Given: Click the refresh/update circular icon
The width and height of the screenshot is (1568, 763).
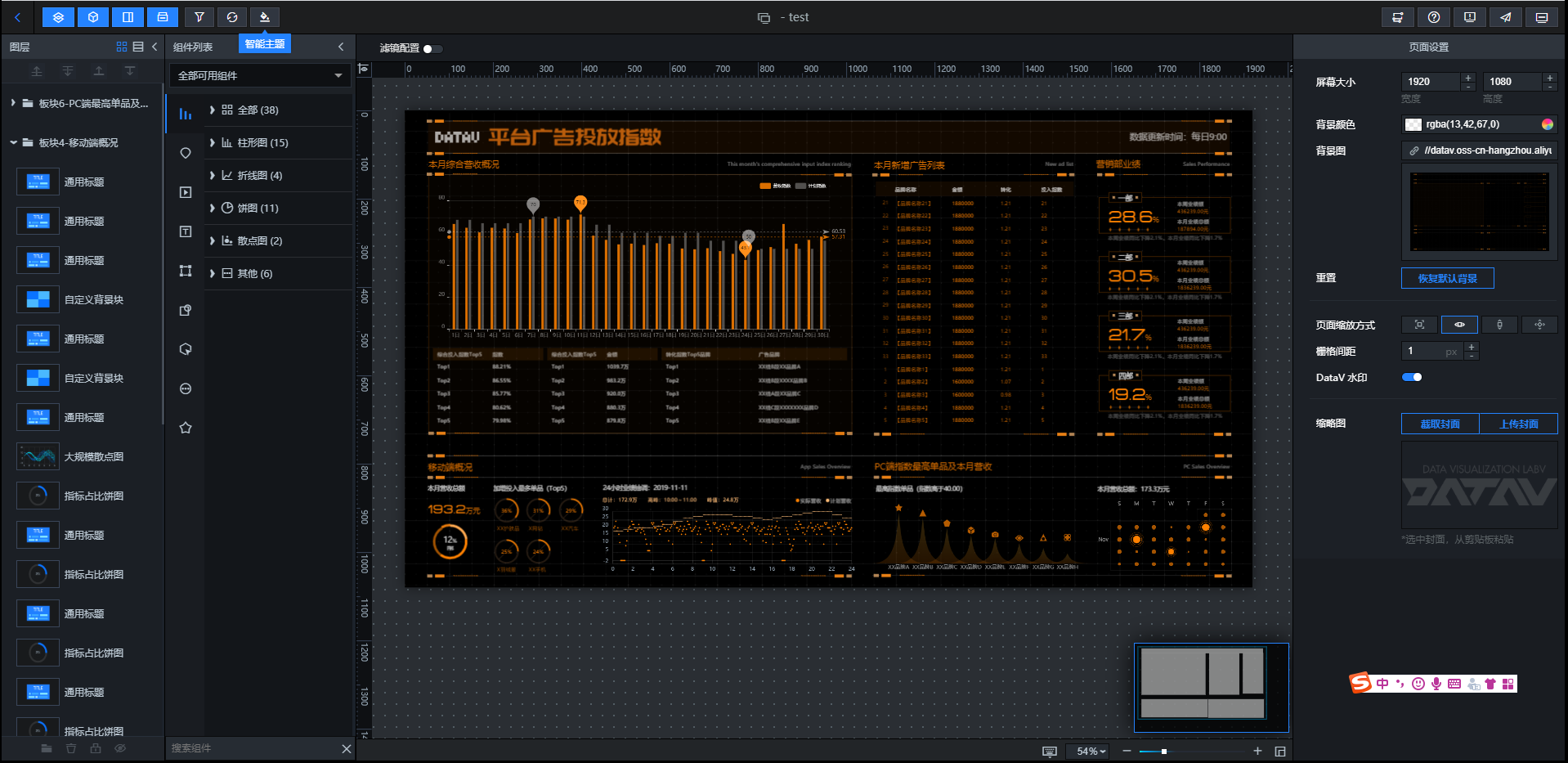Looking at the screenshot, I should click(x=232, y=17).
